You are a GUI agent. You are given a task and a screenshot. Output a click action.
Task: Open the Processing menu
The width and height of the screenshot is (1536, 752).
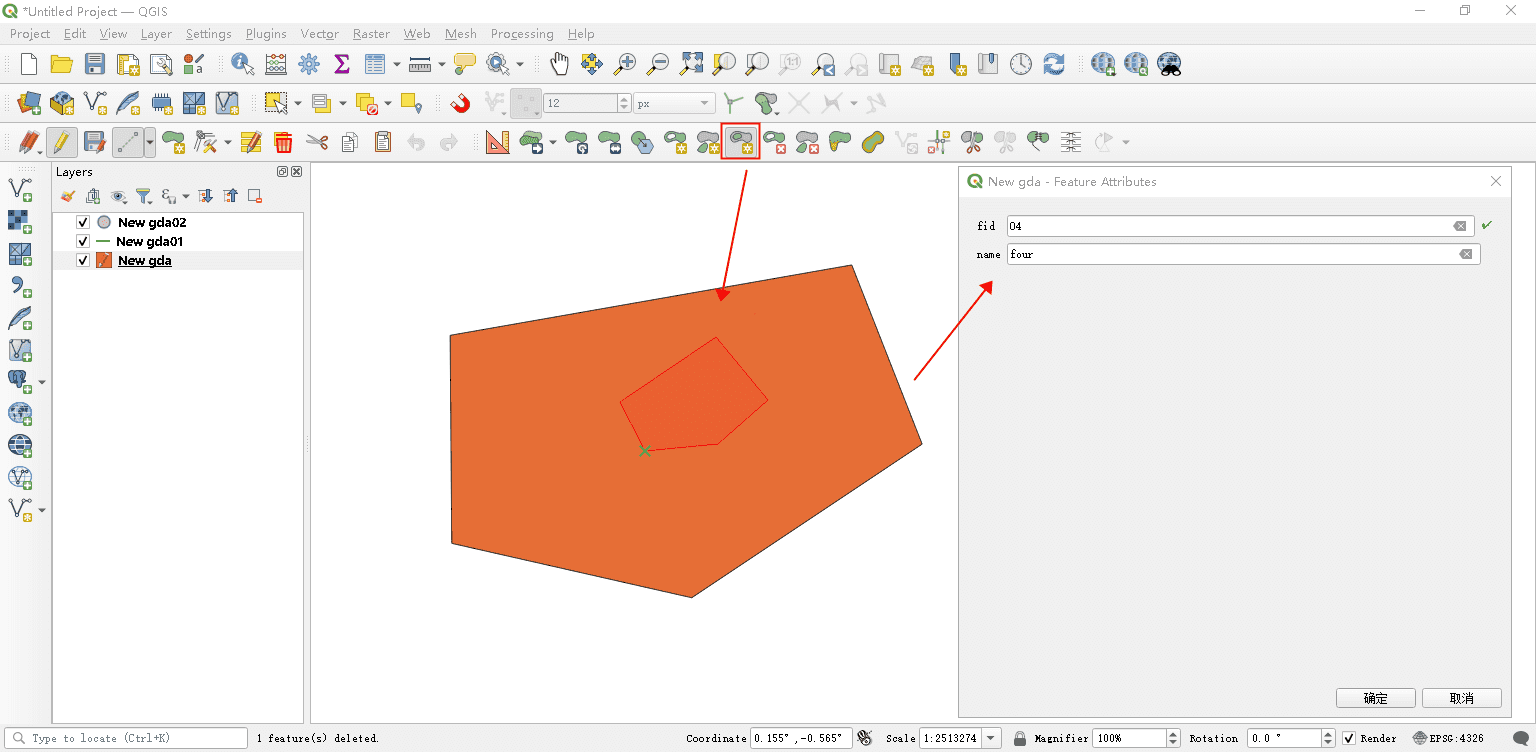click(522, 33)
